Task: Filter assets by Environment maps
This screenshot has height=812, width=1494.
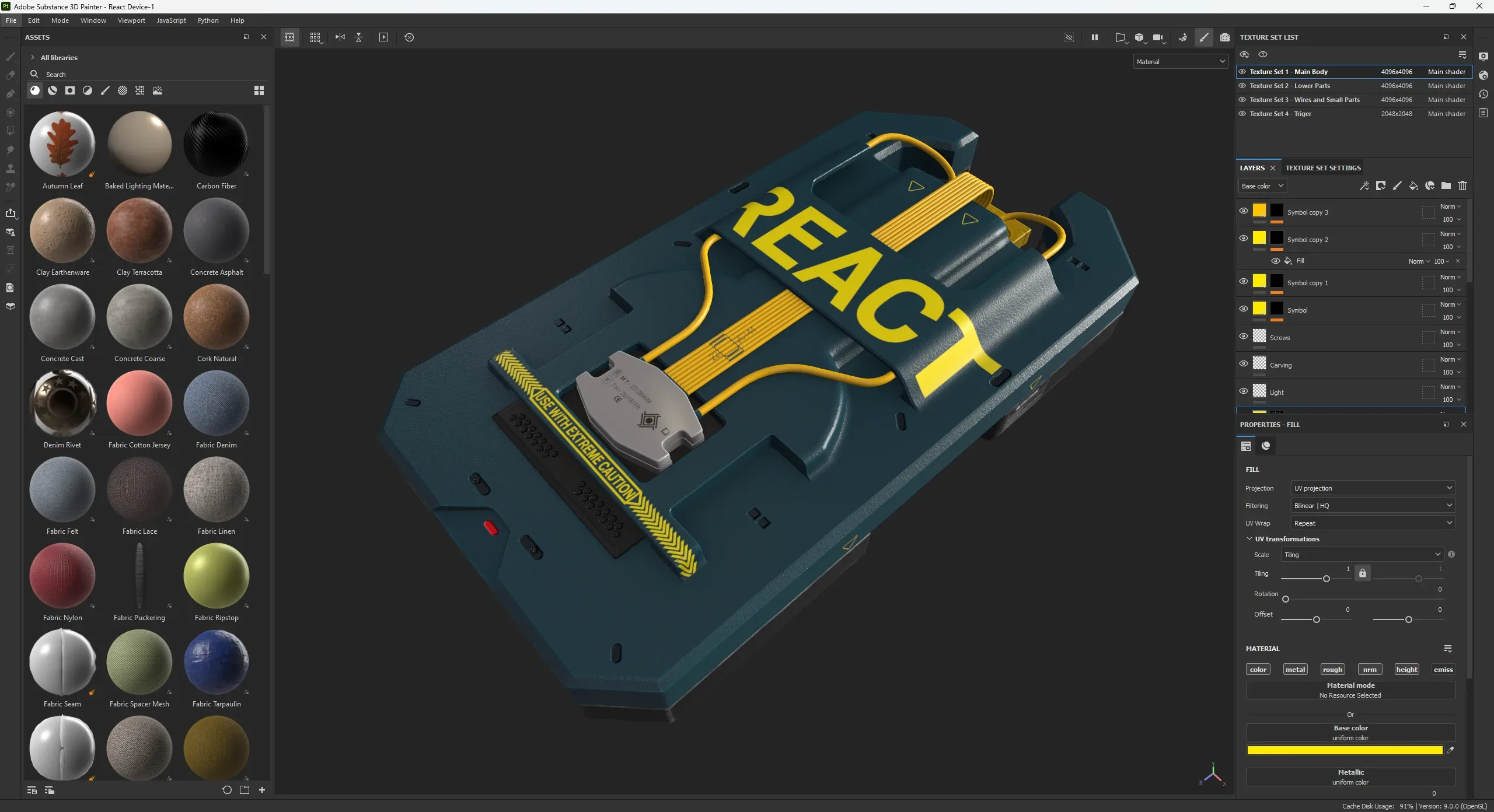Action: point(158,90)
